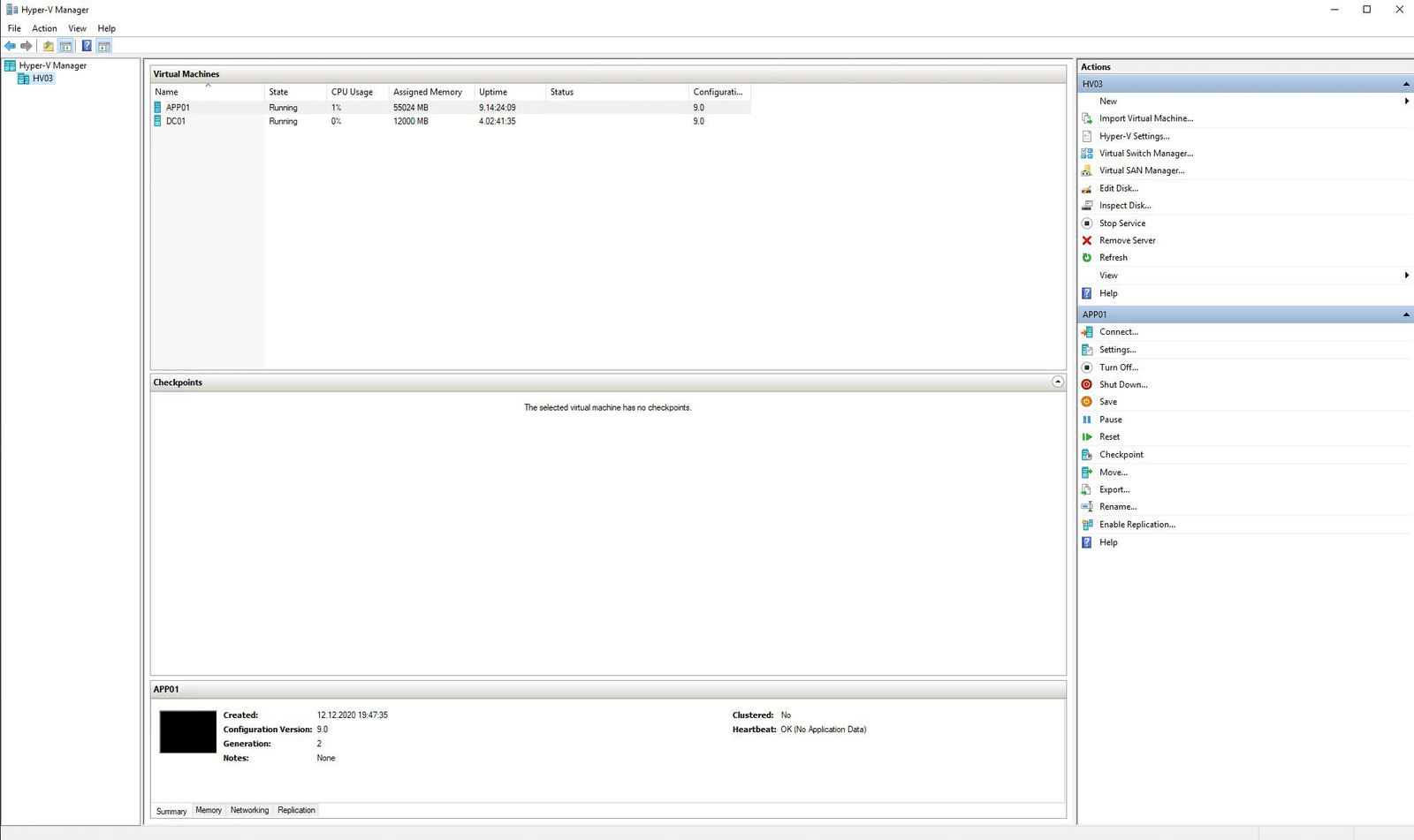Toggle the console tree toolbar icon
The height and width of the screenshot is (840, 1414).
tap(65, 46)
